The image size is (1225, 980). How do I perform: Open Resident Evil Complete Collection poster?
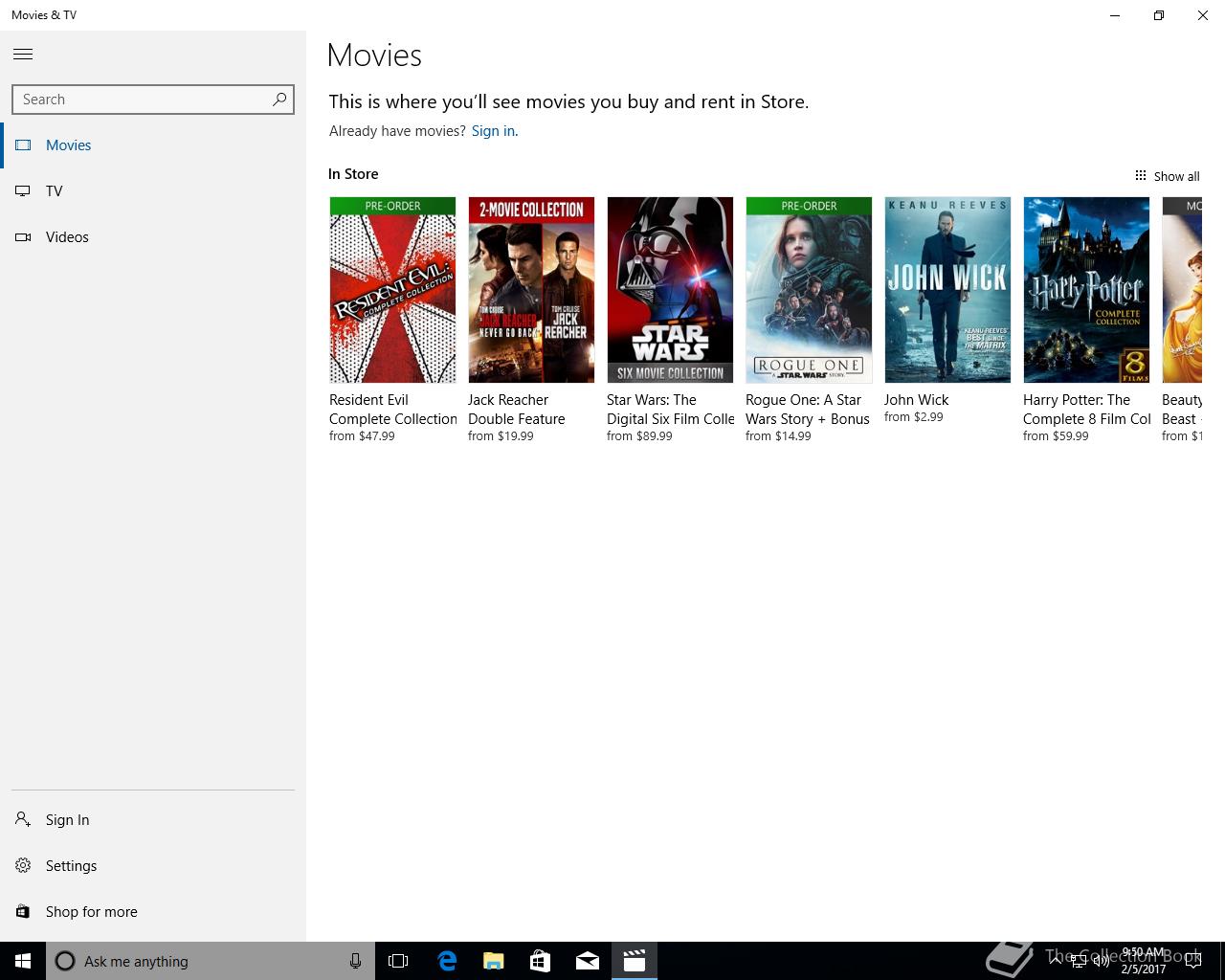pyautogui.click(x=392, y=290)
